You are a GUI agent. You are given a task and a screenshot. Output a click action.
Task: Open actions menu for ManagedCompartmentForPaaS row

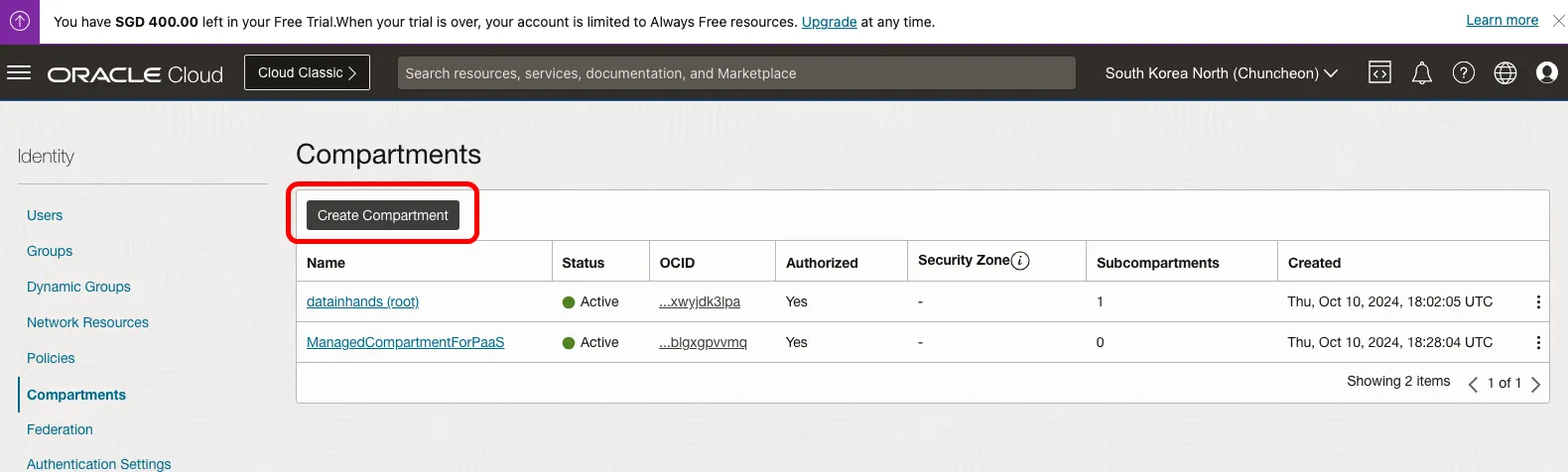tap(1538, 343)
